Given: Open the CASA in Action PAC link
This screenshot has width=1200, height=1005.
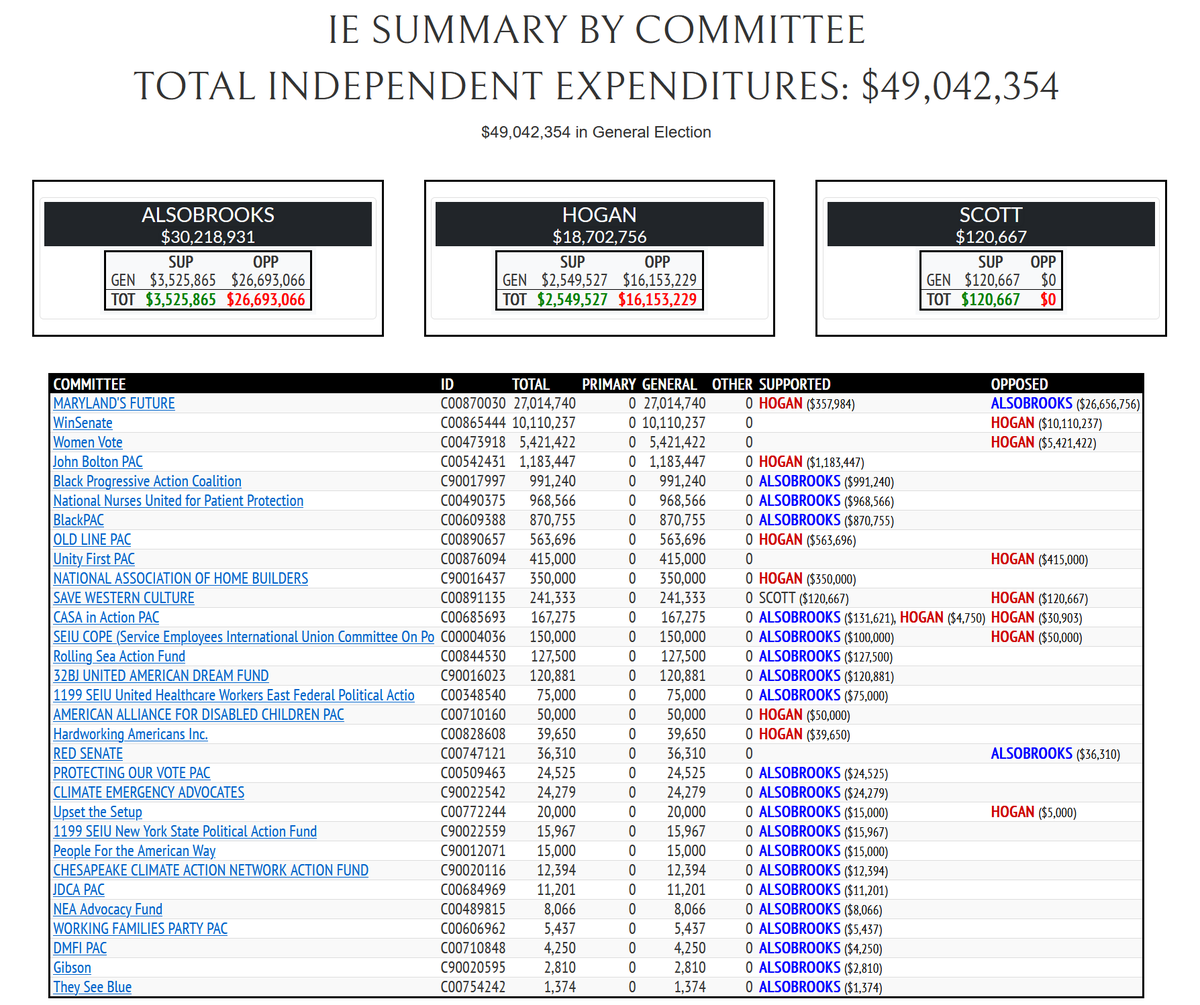Looking at the screenshot, I should tap(106, 618).
